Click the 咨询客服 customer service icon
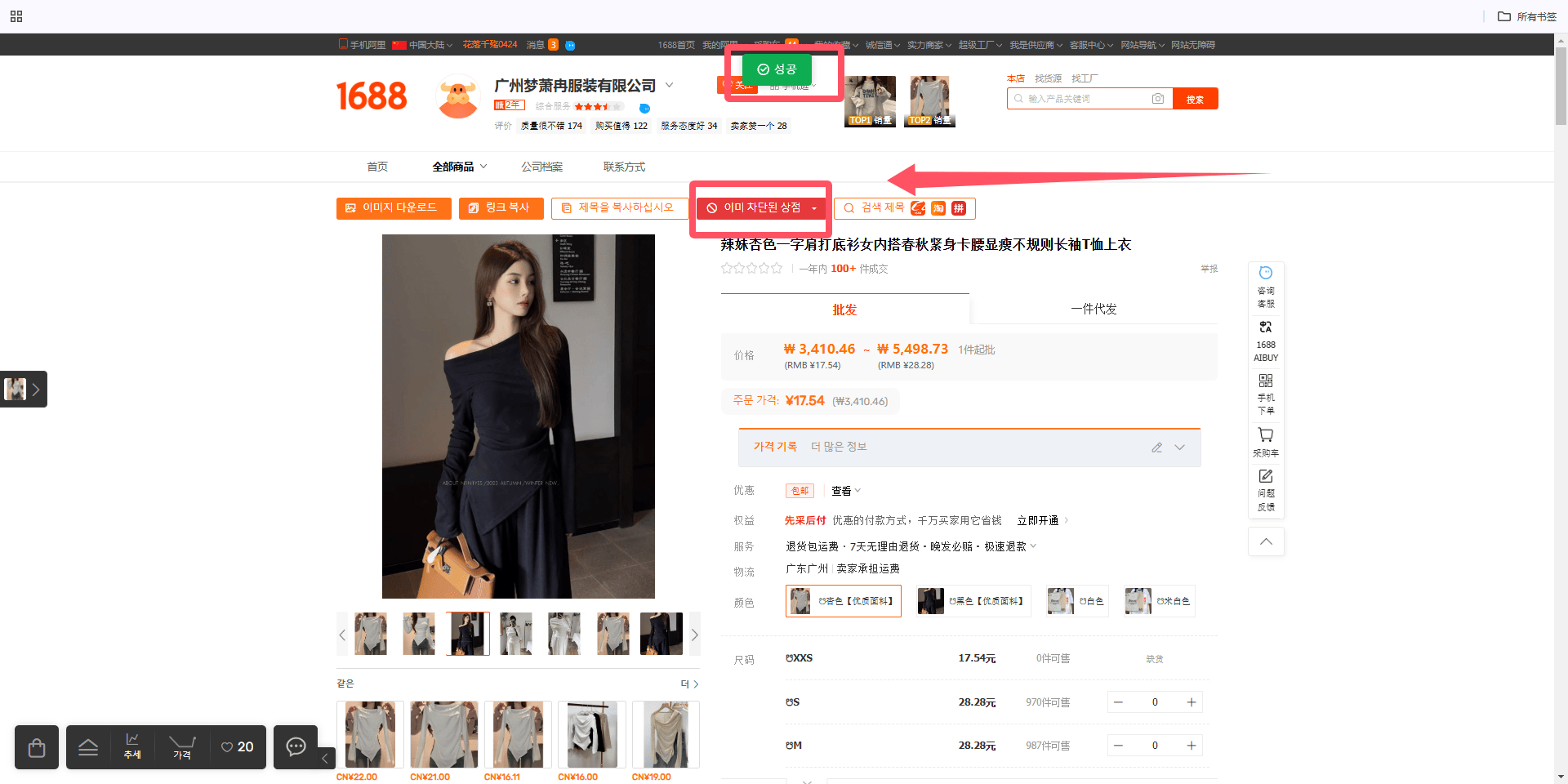 1266,287
